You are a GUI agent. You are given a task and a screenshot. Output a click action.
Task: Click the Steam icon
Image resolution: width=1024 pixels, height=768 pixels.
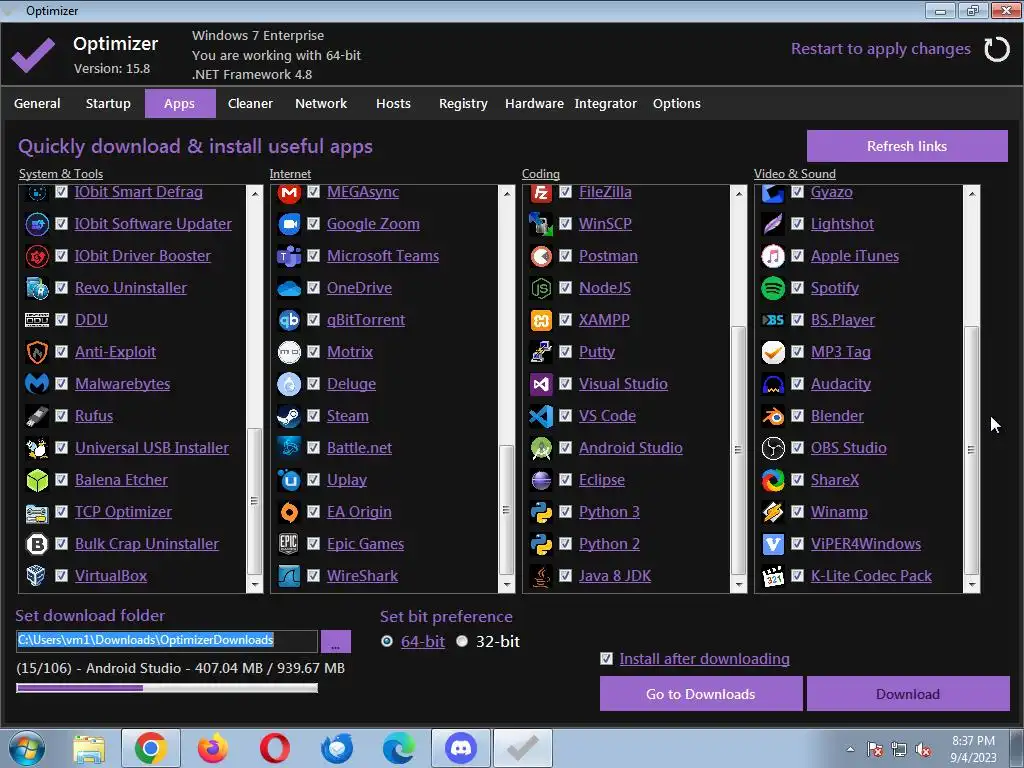tap(289, 415)
